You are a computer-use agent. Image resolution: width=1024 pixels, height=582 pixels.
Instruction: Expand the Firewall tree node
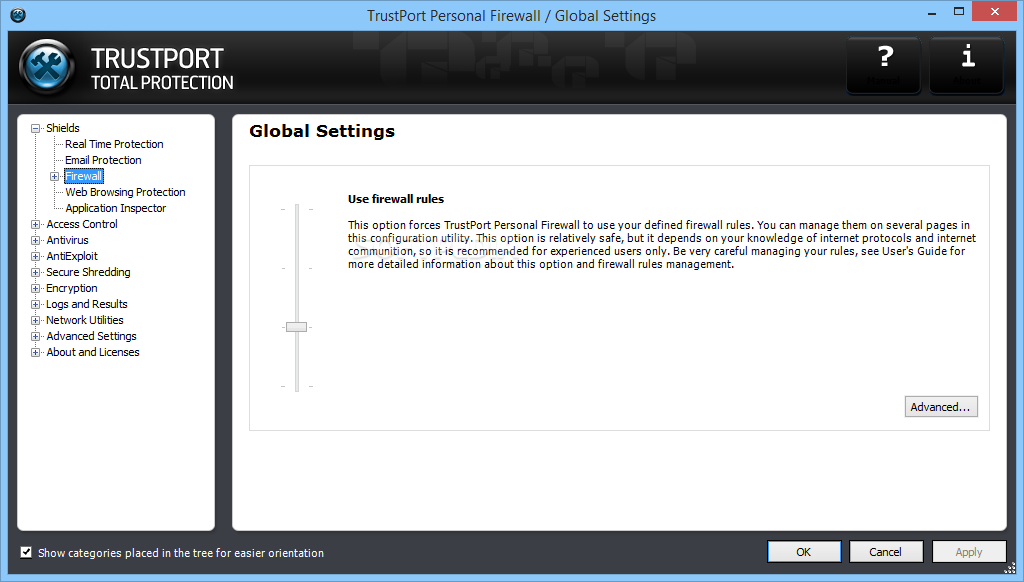(55, 176)
